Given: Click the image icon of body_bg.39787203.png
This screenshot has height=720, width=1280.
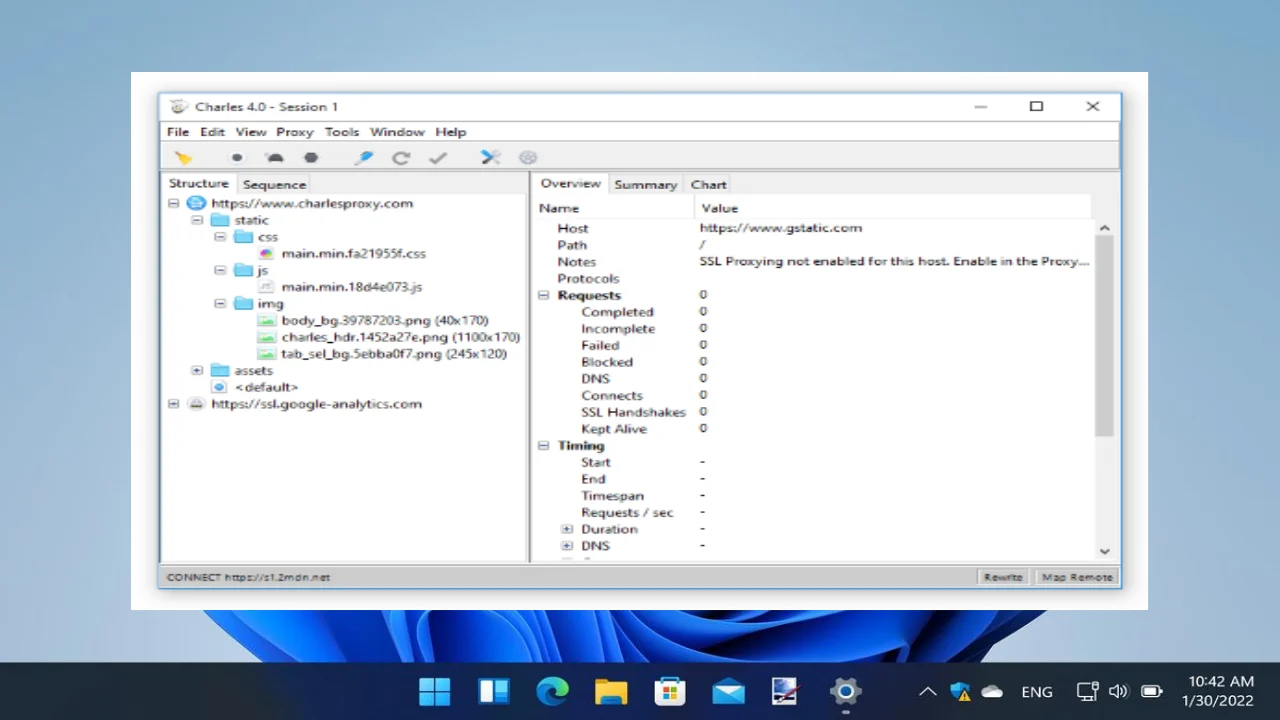Looking at the screenshot, I should click(266, 320).
